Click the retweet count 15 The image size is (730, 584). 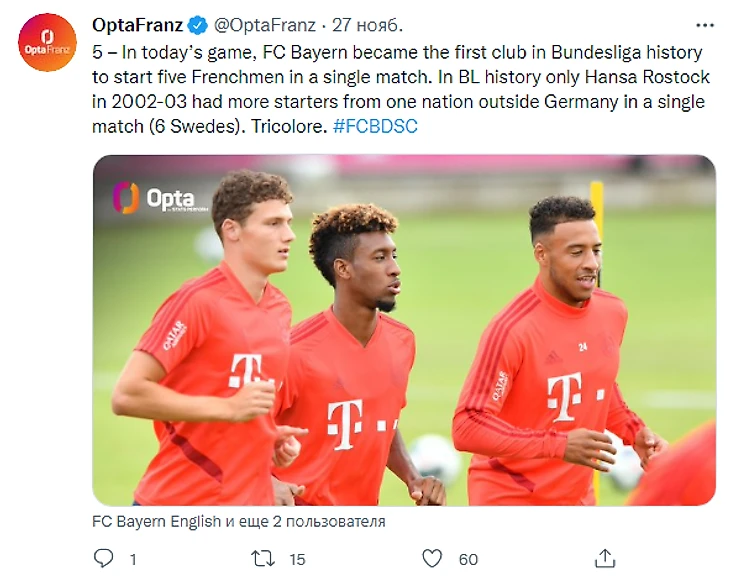pos(297,559)
